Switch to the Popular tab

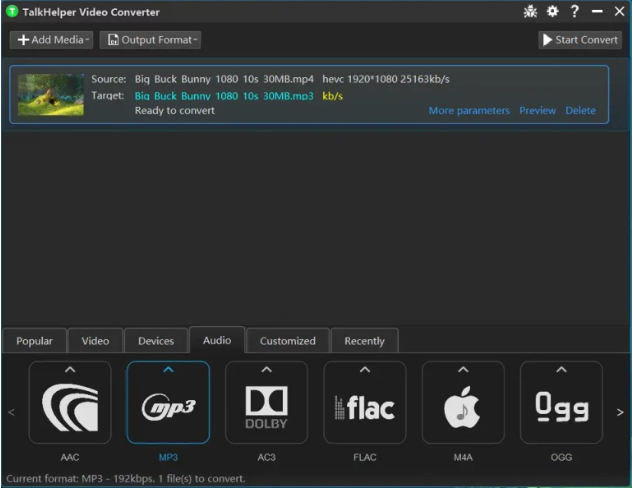(x=34, y=341)
